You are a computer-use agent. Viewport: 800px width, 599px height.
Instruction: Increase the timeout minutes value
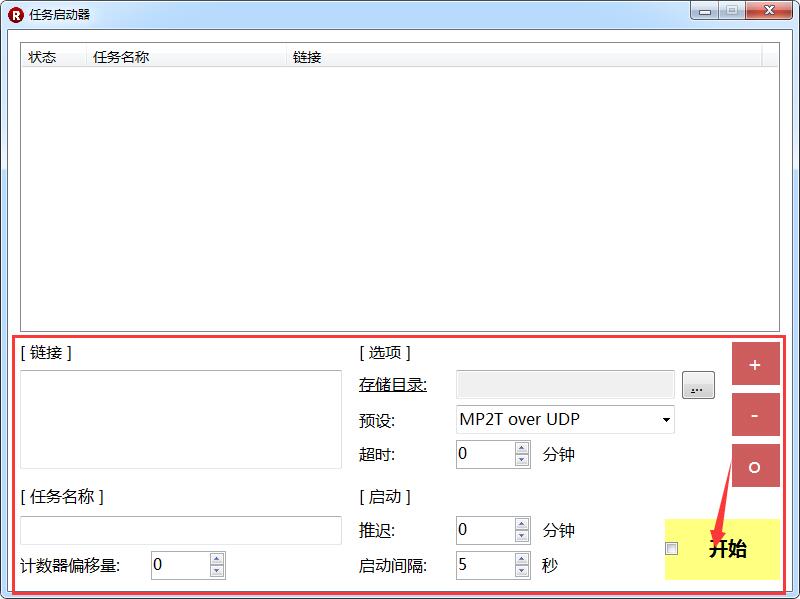tap(522, 448)
